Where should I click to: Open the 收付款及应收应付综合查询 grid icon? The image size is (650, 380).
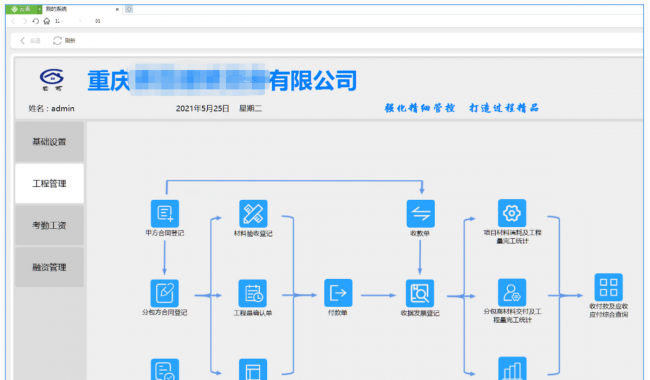pyautogui.click(x=608, y=287)
